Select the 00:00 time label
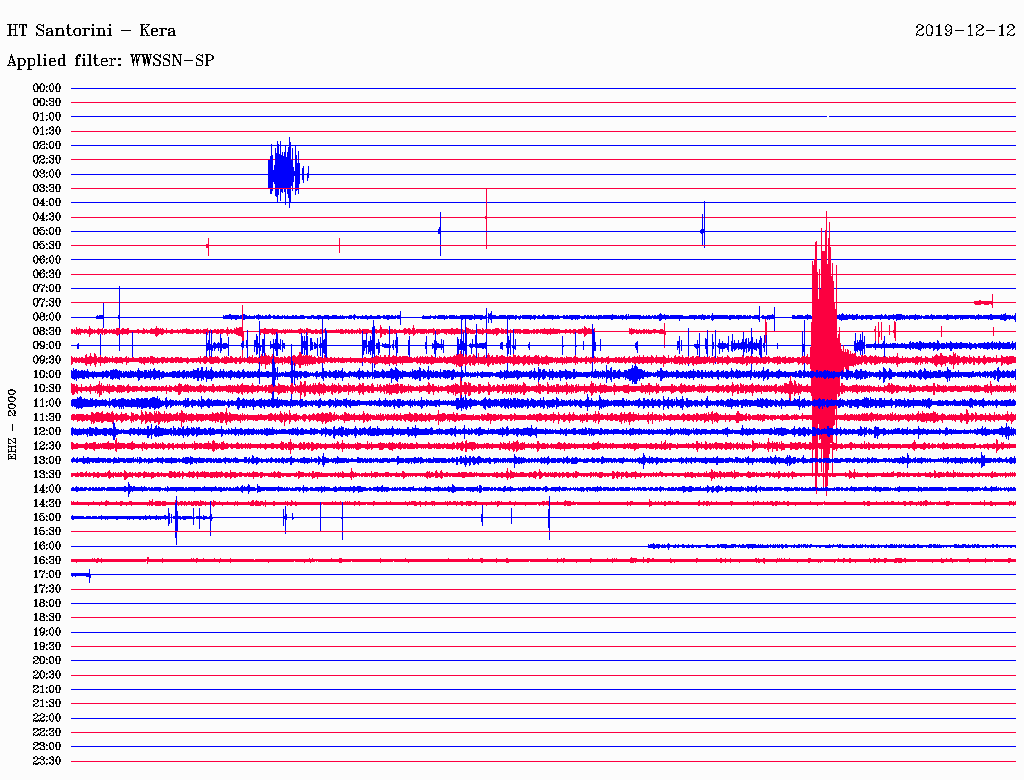This screenshot has width=1024, height=780. coord(47,88)
